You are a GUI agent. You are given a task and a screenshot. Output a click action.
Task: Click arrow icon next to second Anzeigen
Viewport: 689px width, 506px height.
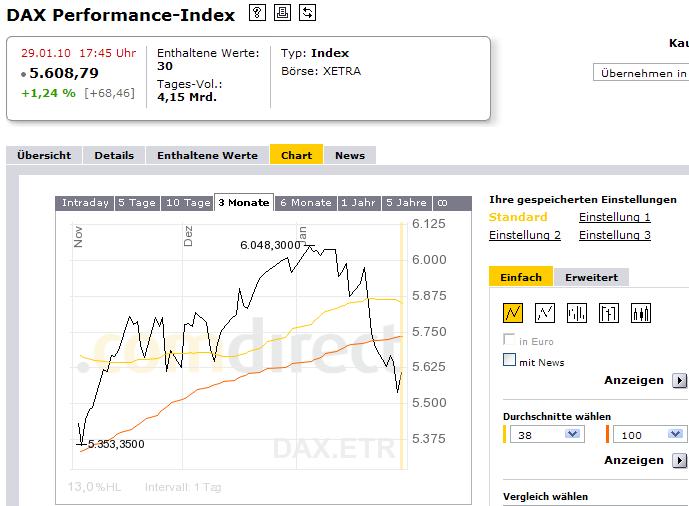pos(679,460)
